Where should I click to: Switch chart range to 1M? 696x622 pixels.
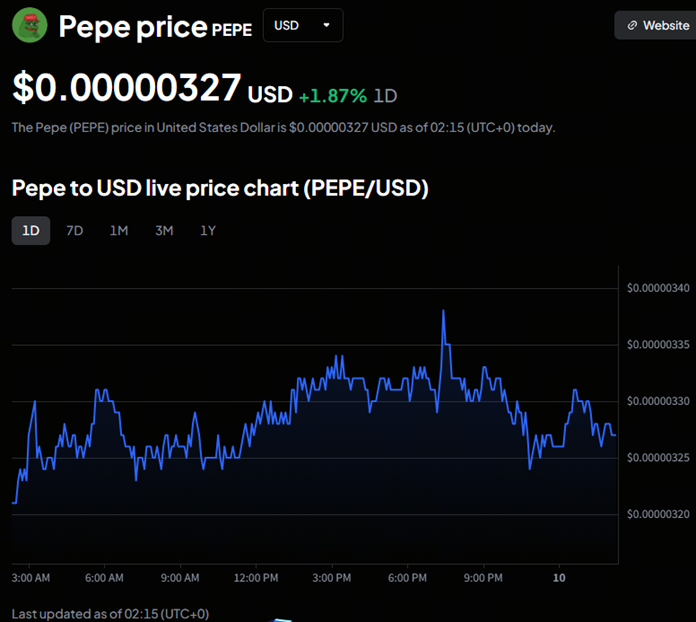coord(119,231)
